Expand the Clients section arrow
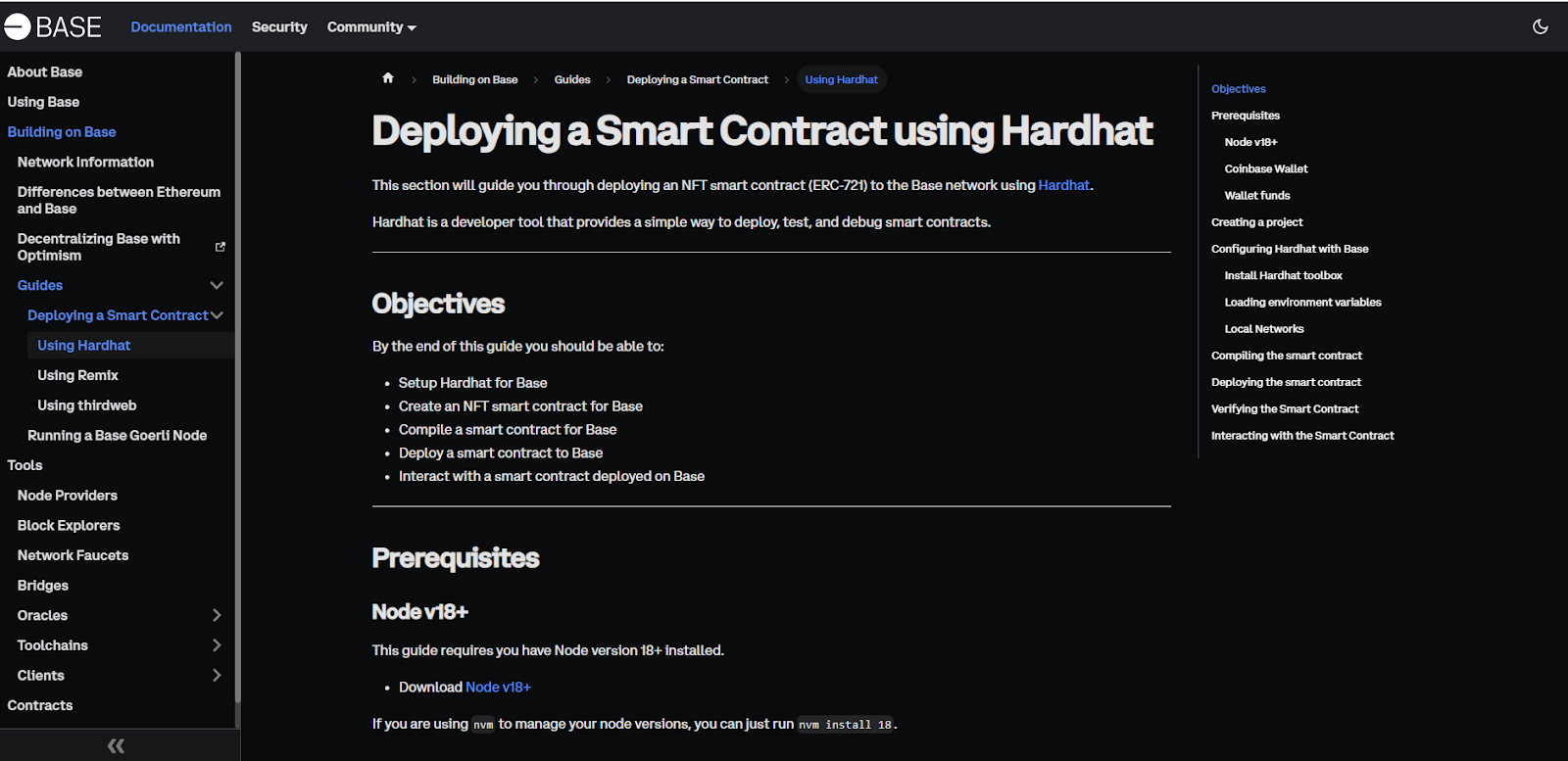Image resolution: width=1568 pixels, height=761 pixels. click(217, 675)
